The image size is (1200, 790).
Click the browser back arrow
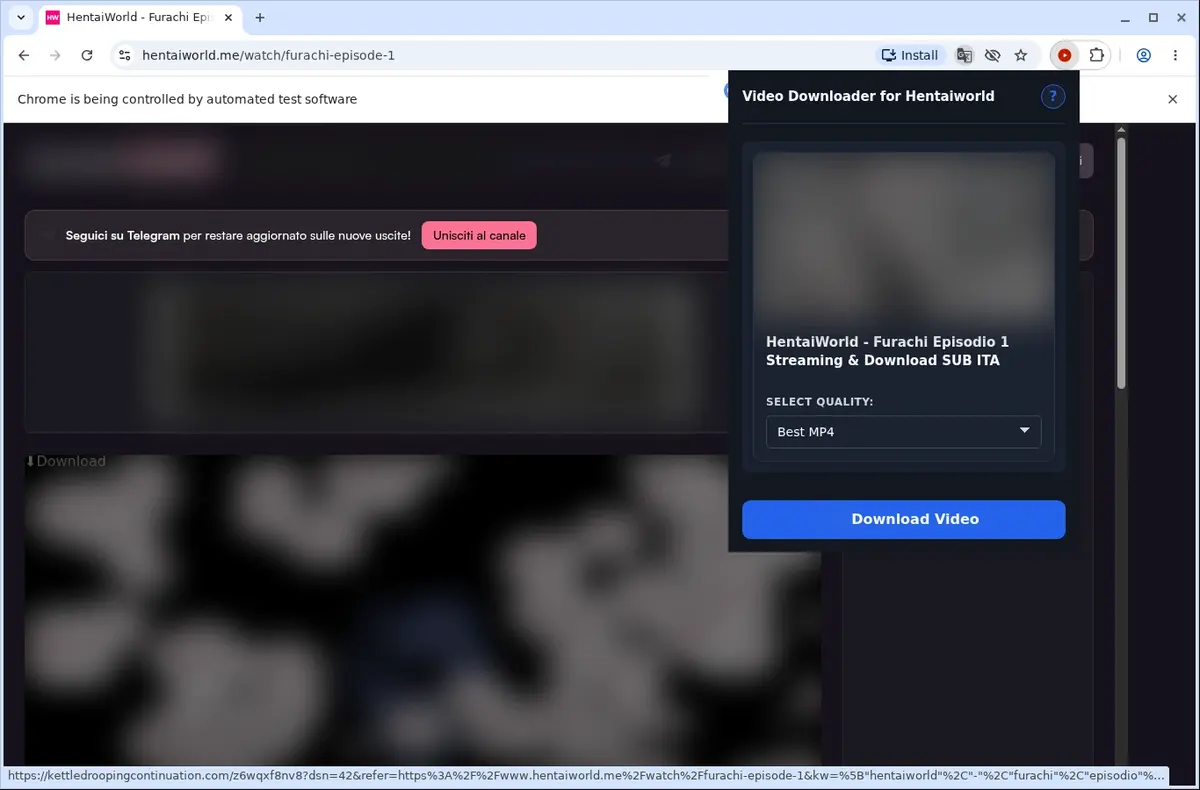point(24,56)
